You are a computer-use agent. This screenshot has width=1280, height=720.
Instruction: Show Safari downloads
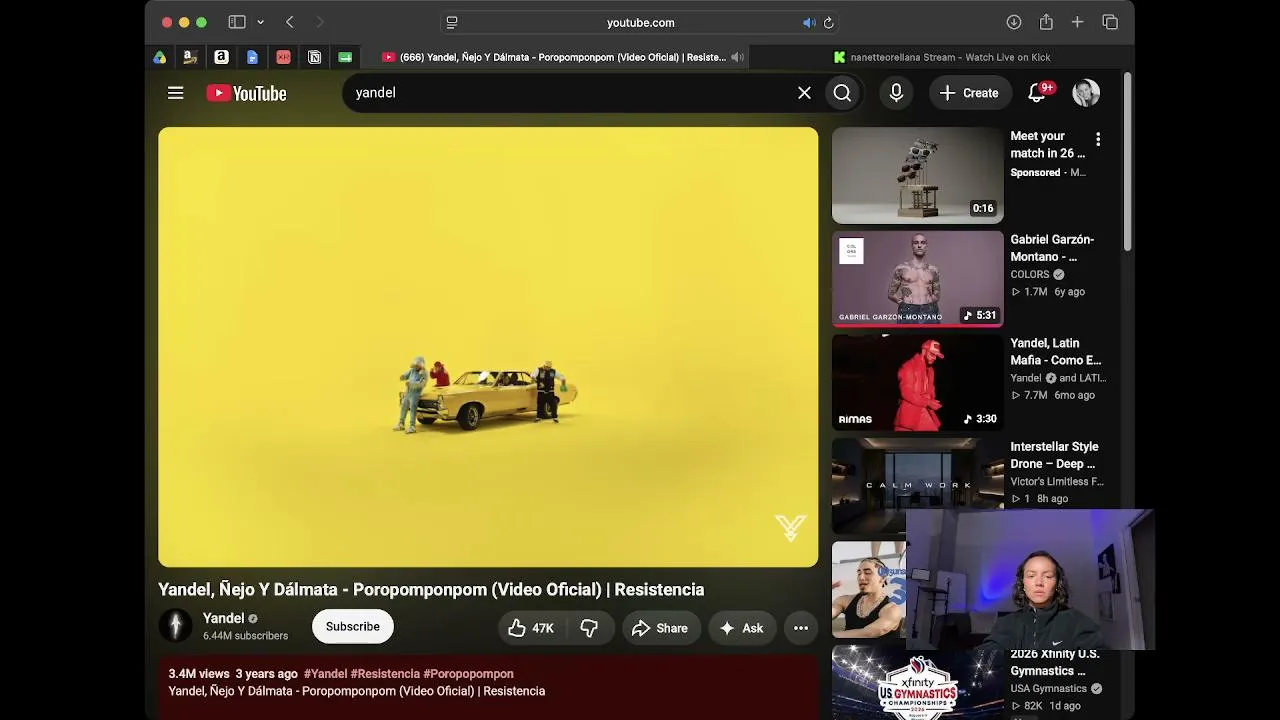[x=1014, y=22]
